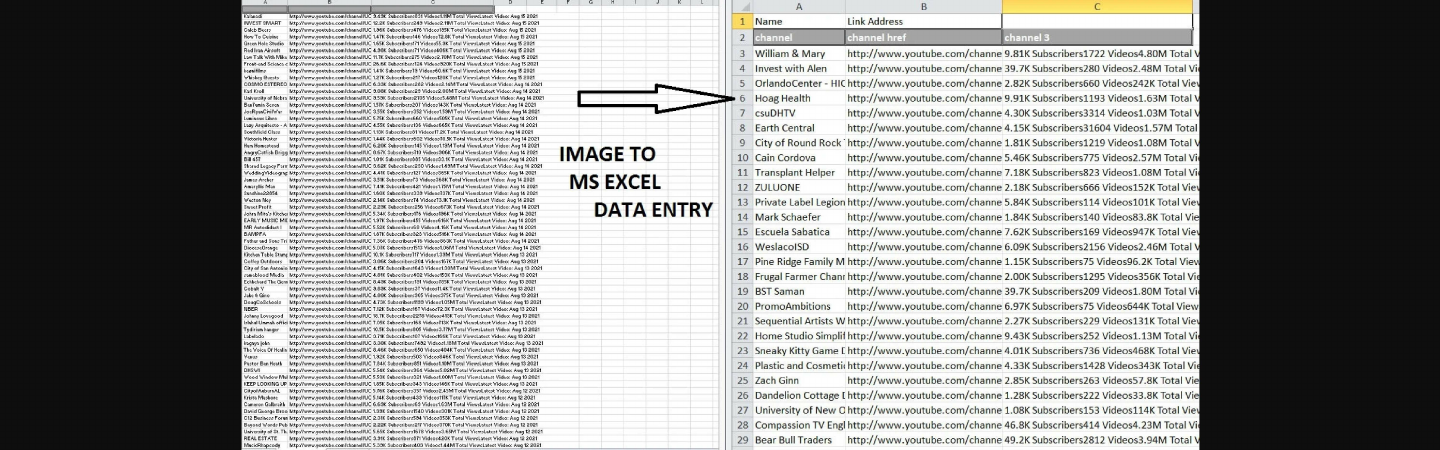Click the YouTube link cell in William & Mary row
The height and width of the screenshot is (450, 1440).
point(923,53)
